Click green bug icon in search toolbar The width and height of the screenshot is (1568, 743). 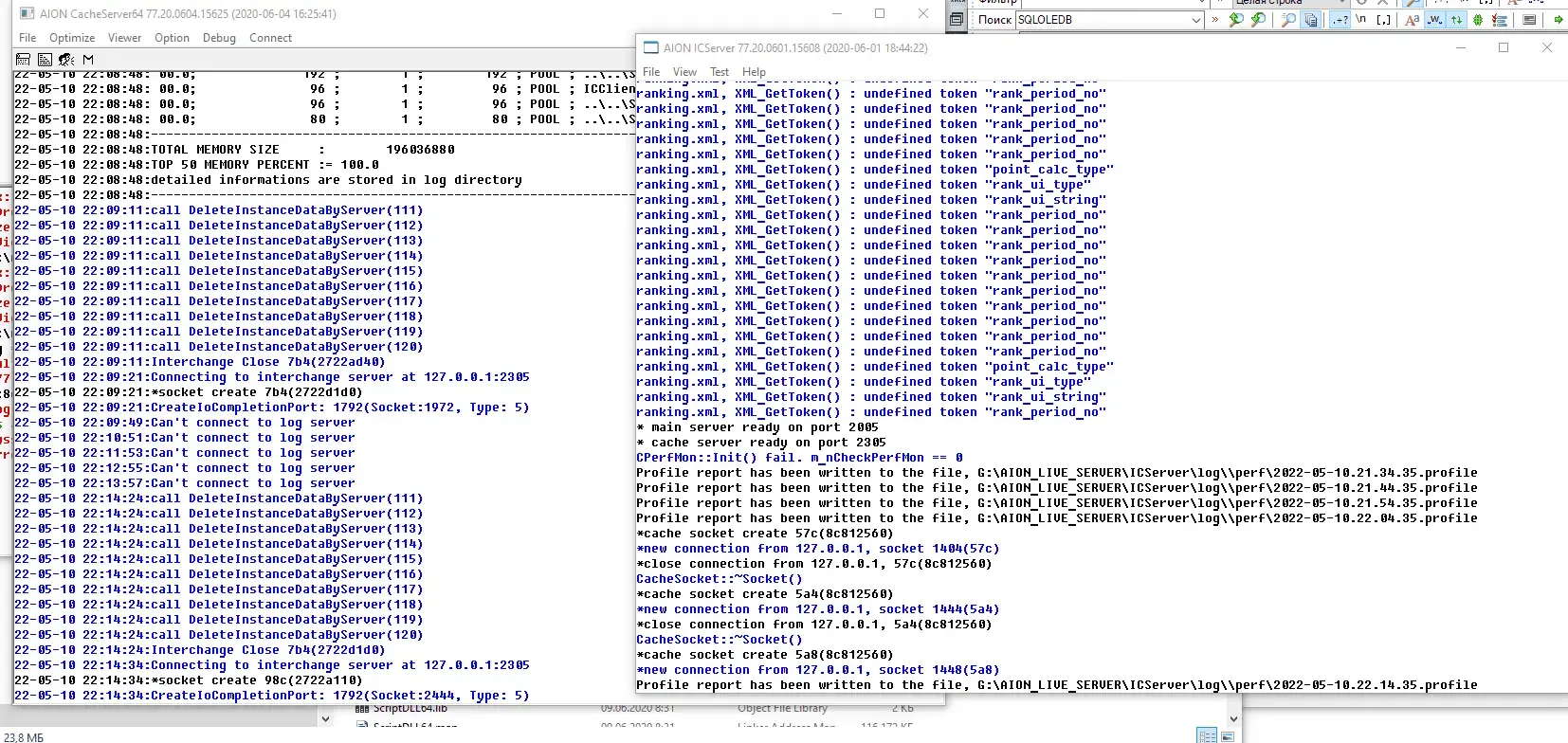click(1477, 19)
